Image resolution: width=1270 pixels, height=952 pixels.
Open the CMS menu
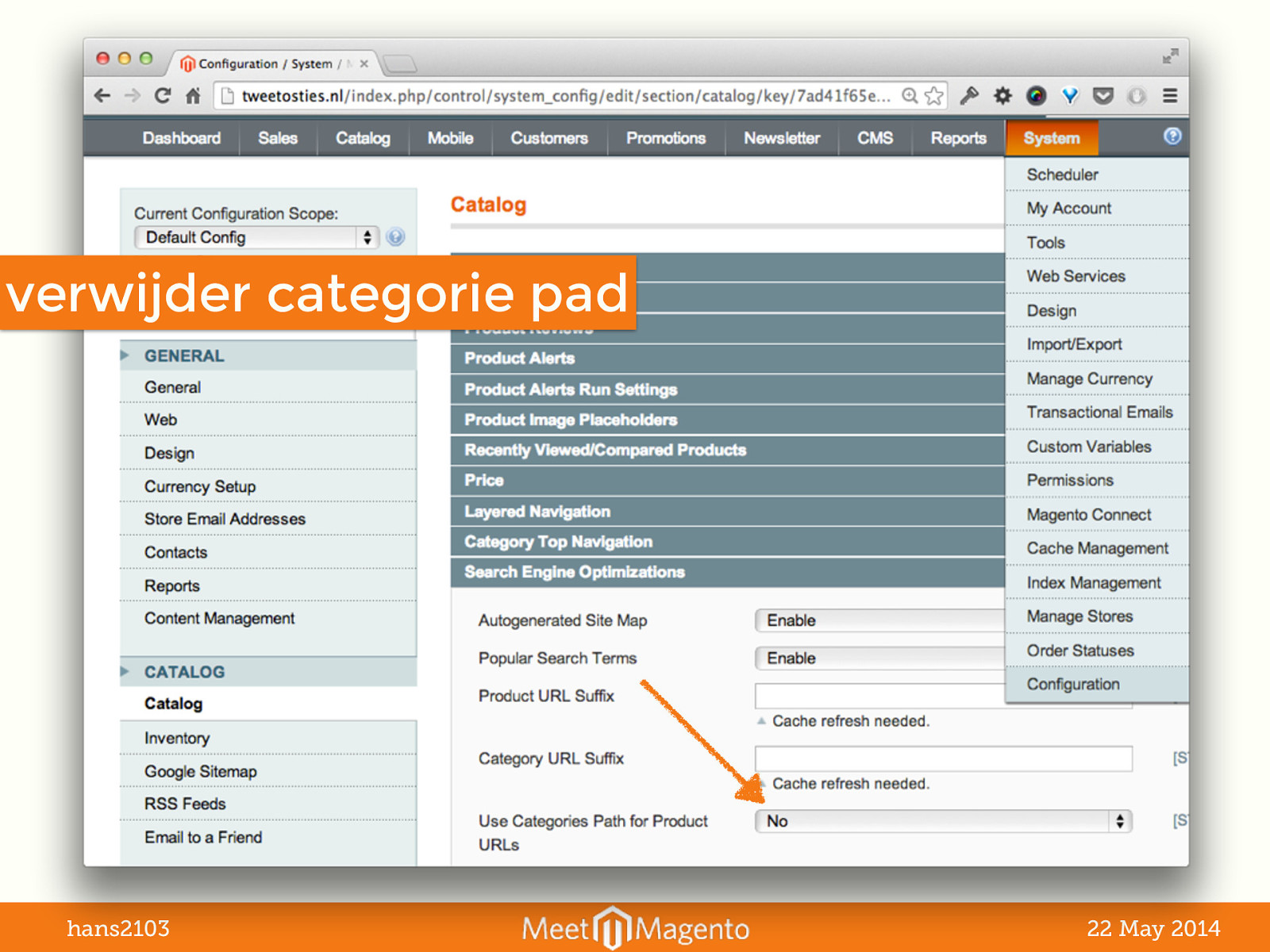876,138
